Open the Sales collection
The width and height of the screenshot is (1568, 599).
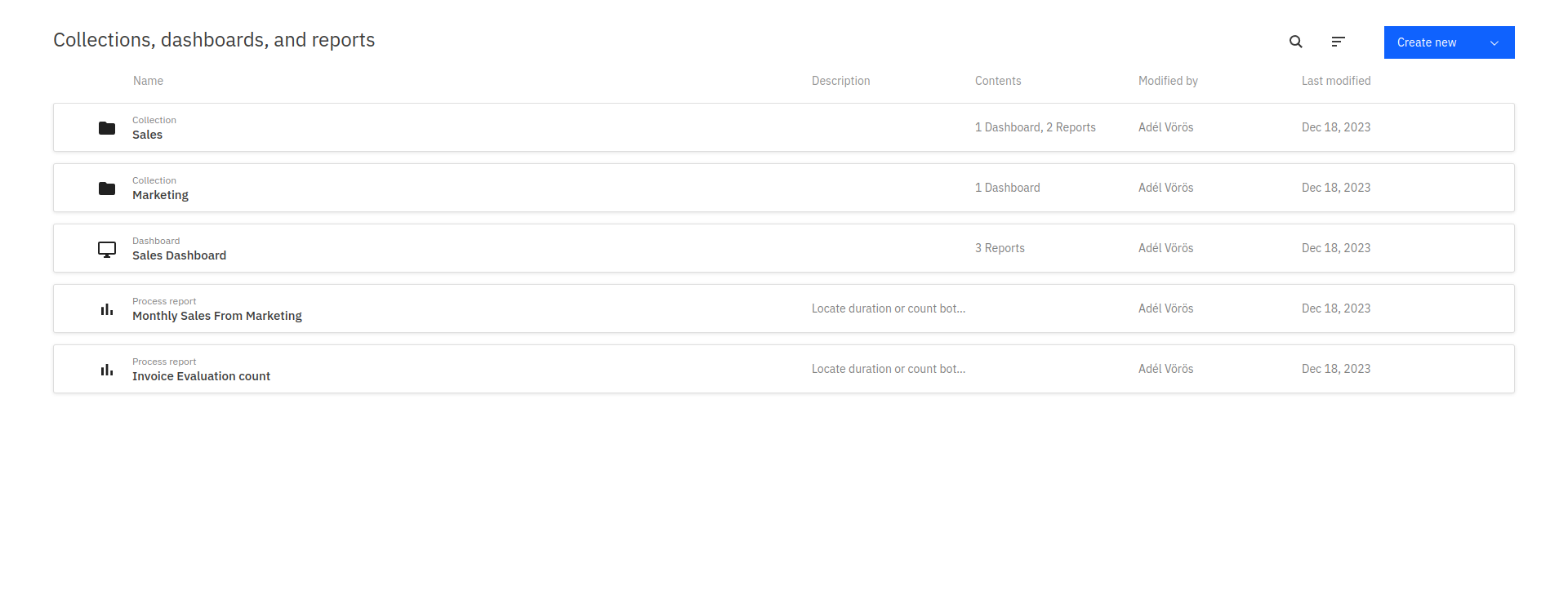pyautogui.click(x=147, y=135)
